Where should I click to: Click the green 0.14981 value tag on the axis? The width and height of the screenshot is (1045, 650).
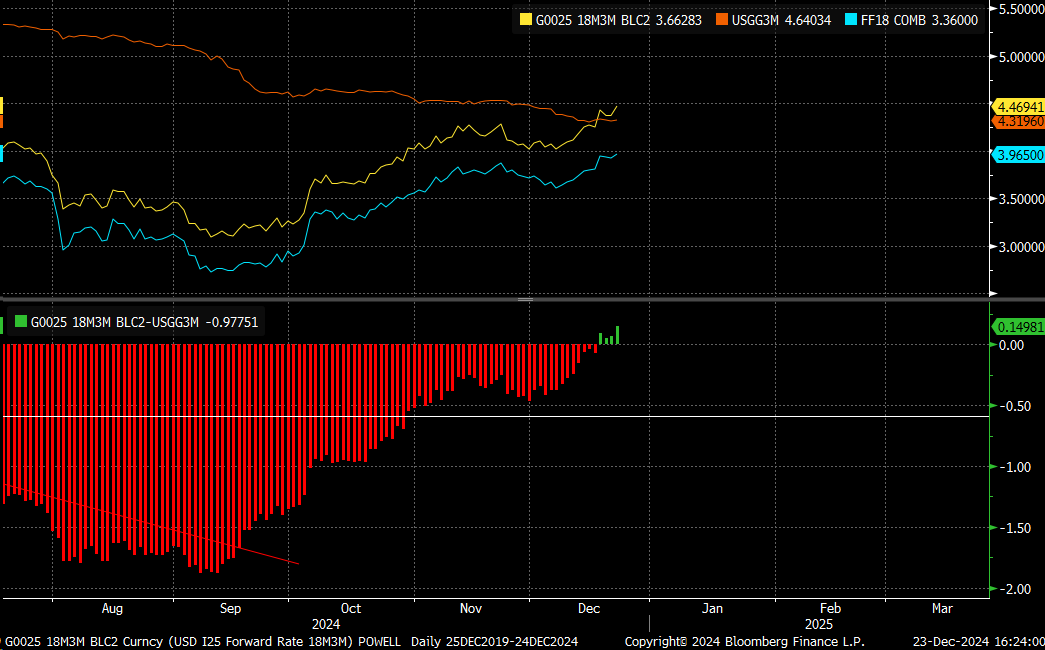click(x=1018, y=327)
